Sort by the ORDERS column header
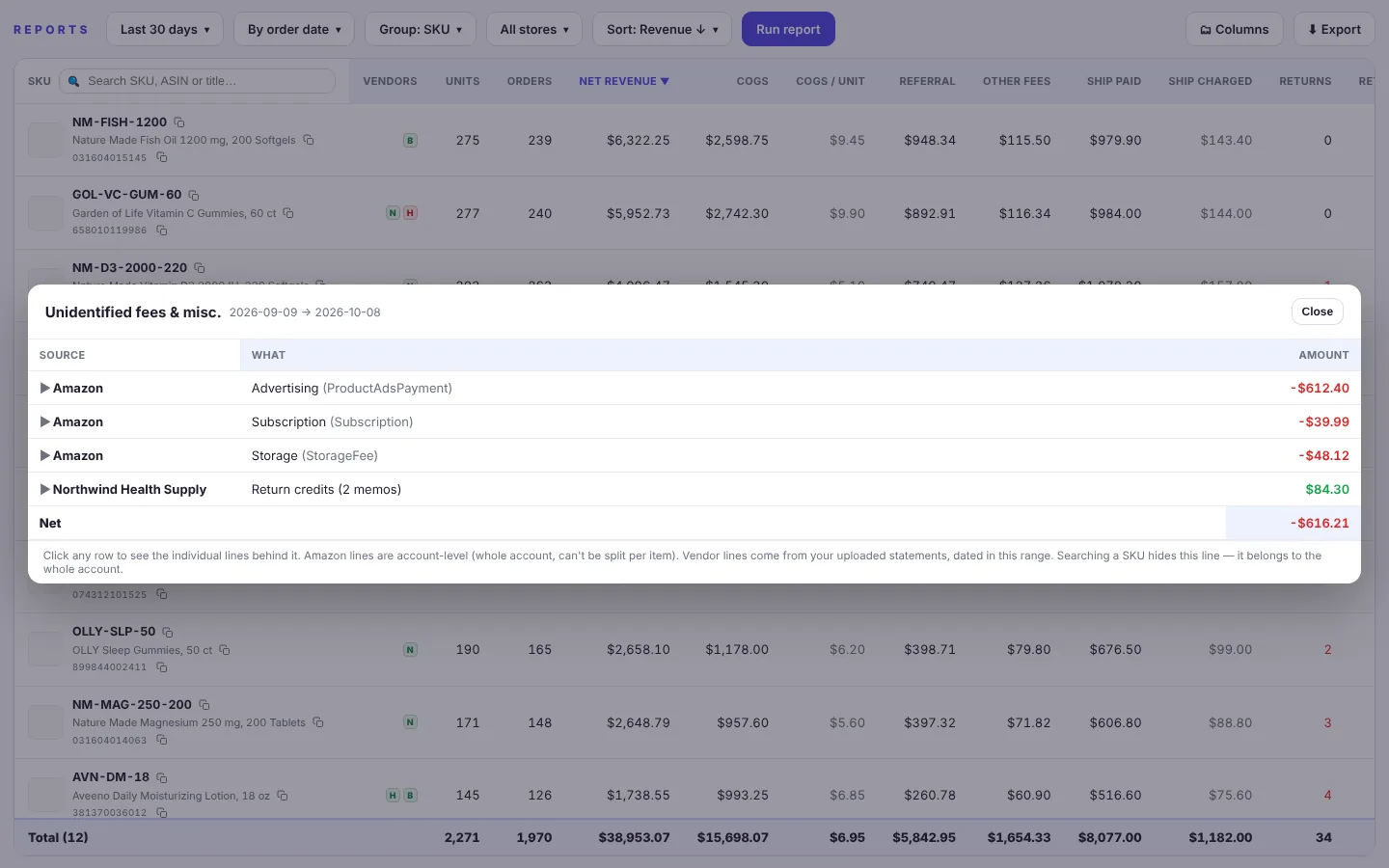Image resolution: width=1389 pixels, height=868 pixels. tap(530, 81)
